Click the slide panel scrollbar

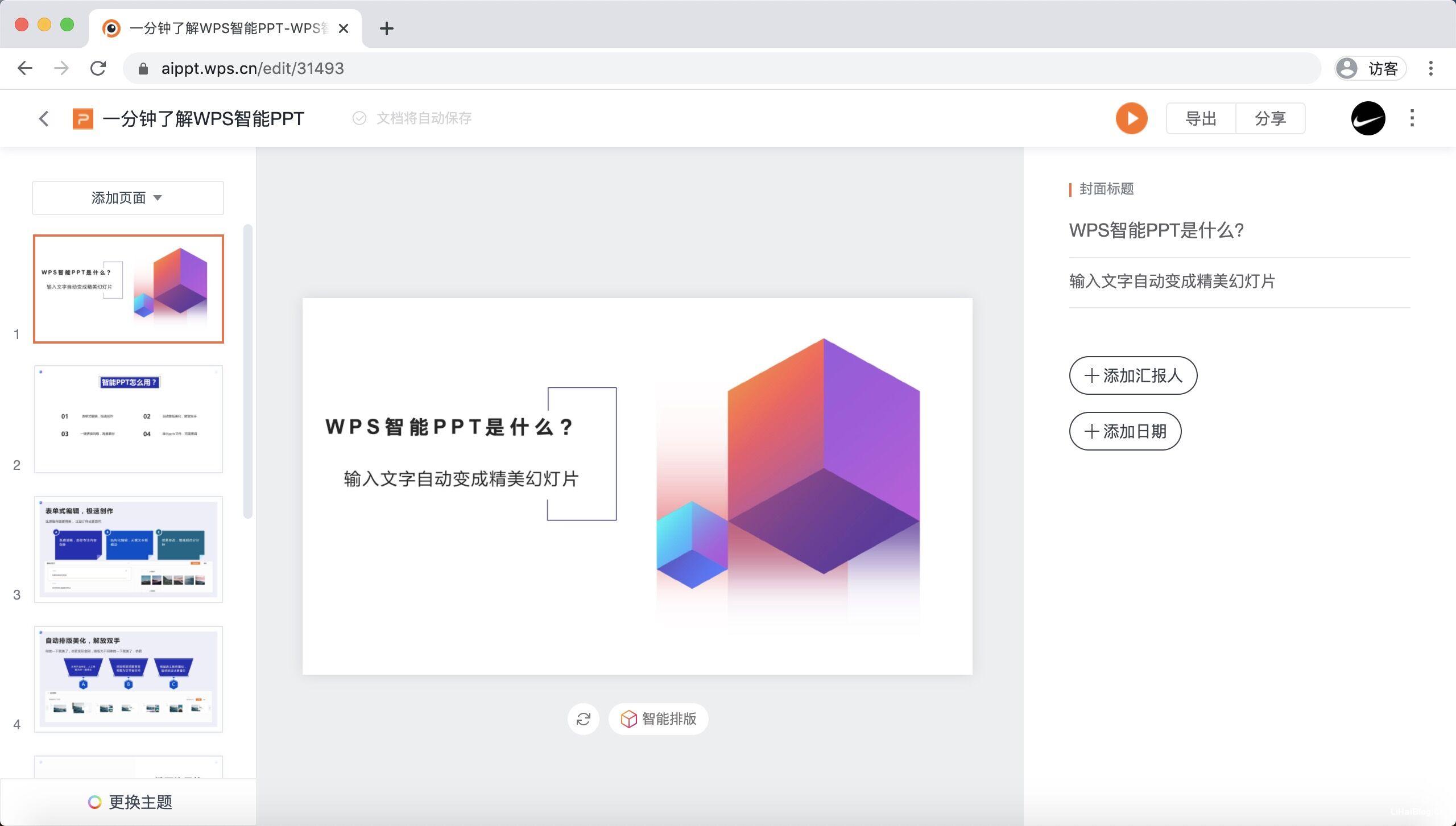[247, 371]
